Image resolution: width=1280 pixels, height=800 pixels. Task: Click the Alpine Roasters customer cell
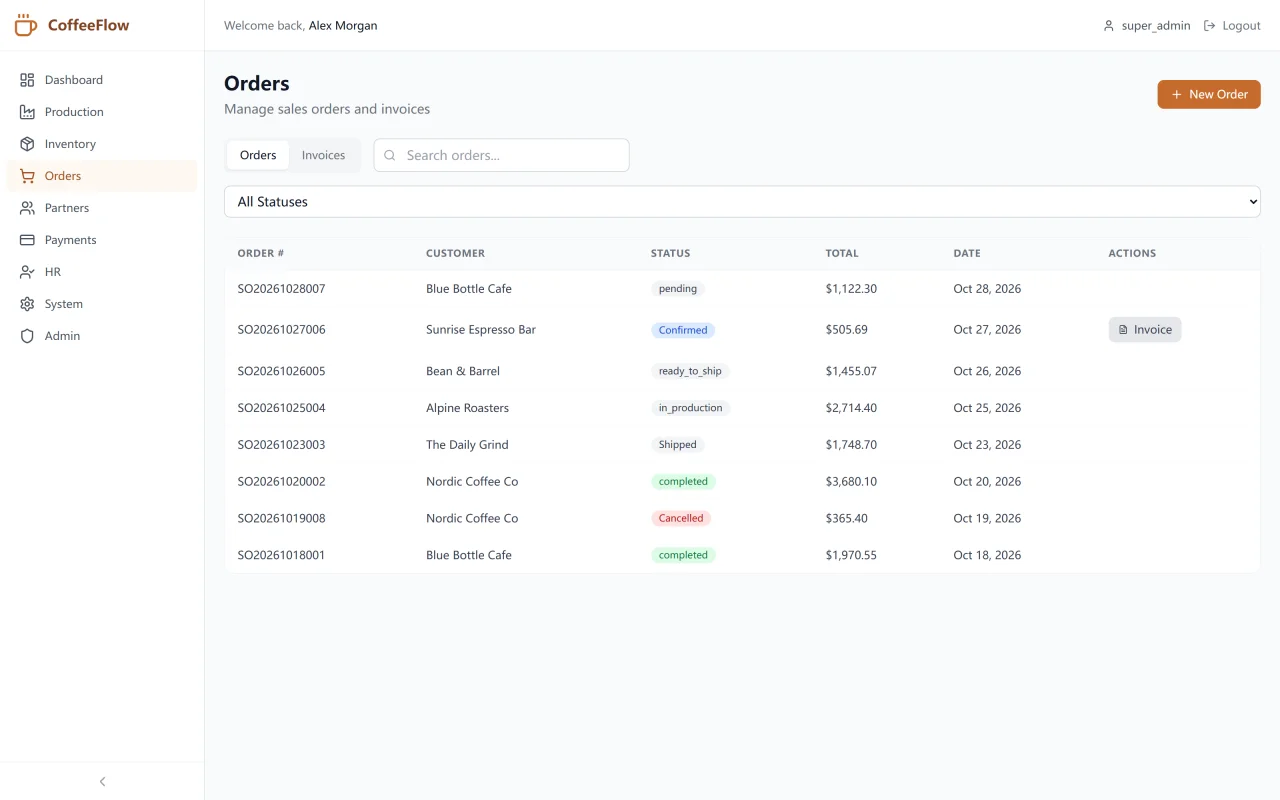[467, 408]
